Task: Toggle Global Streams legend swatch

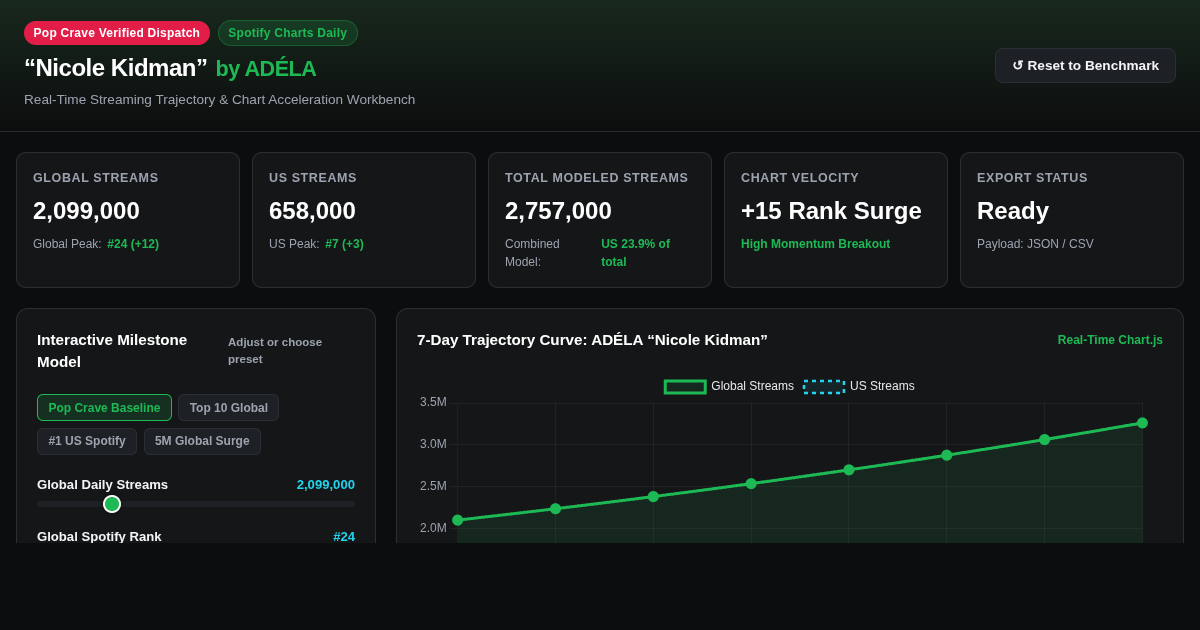Action: pos(685,387)
